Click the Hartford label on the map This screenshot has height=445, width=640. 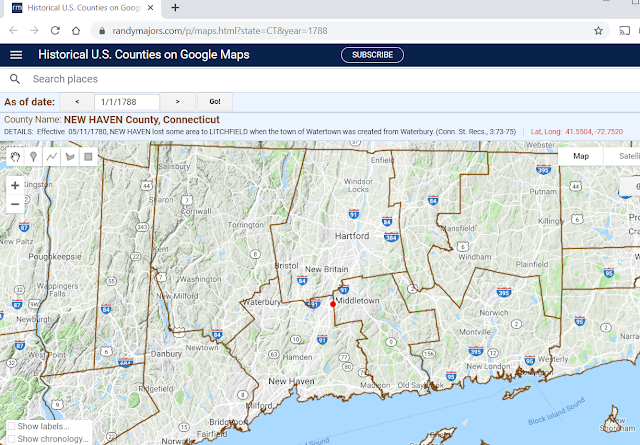[352, 236]
